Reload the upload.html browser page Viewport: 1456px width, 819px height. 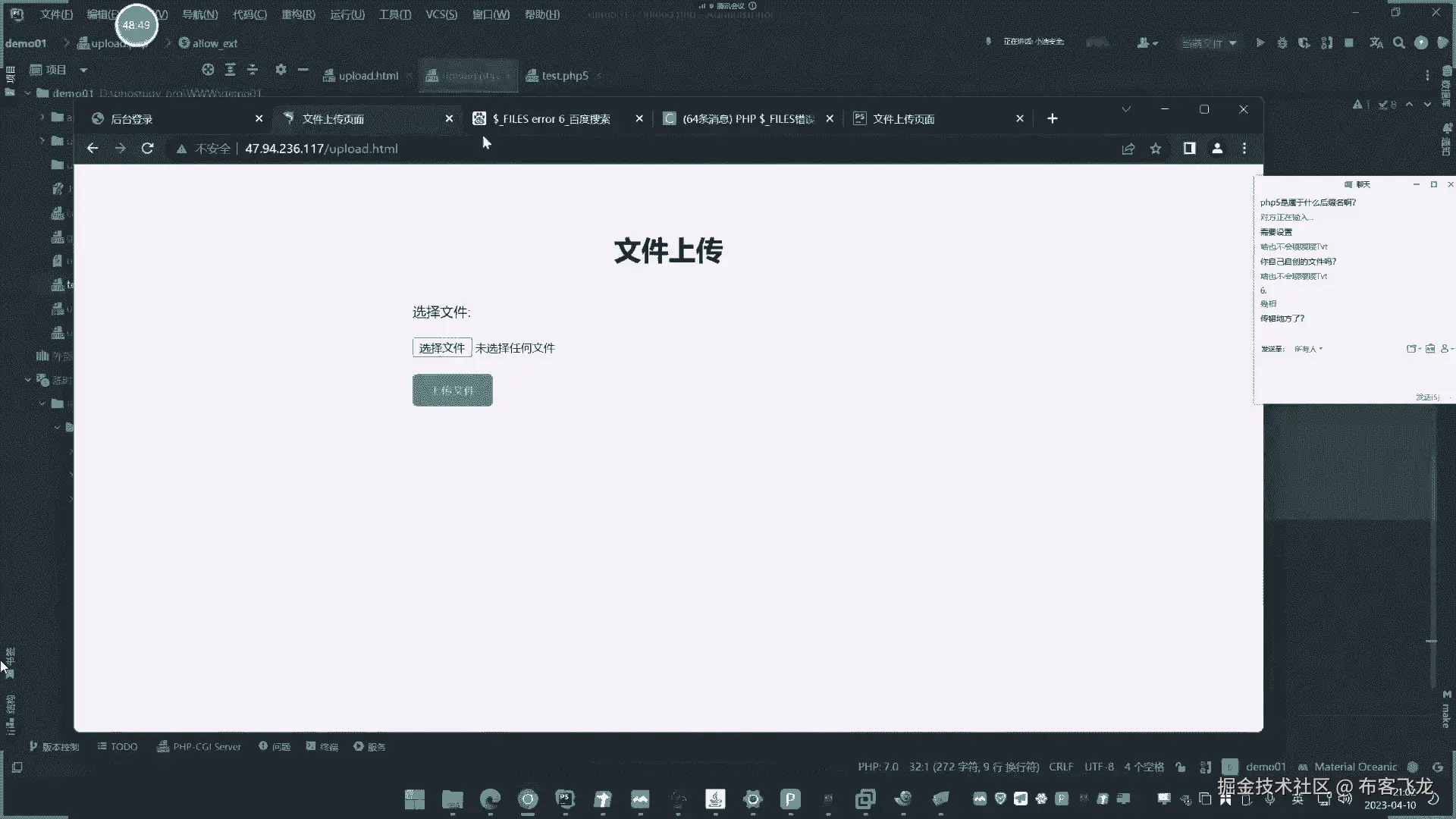[x=147, y=149]
